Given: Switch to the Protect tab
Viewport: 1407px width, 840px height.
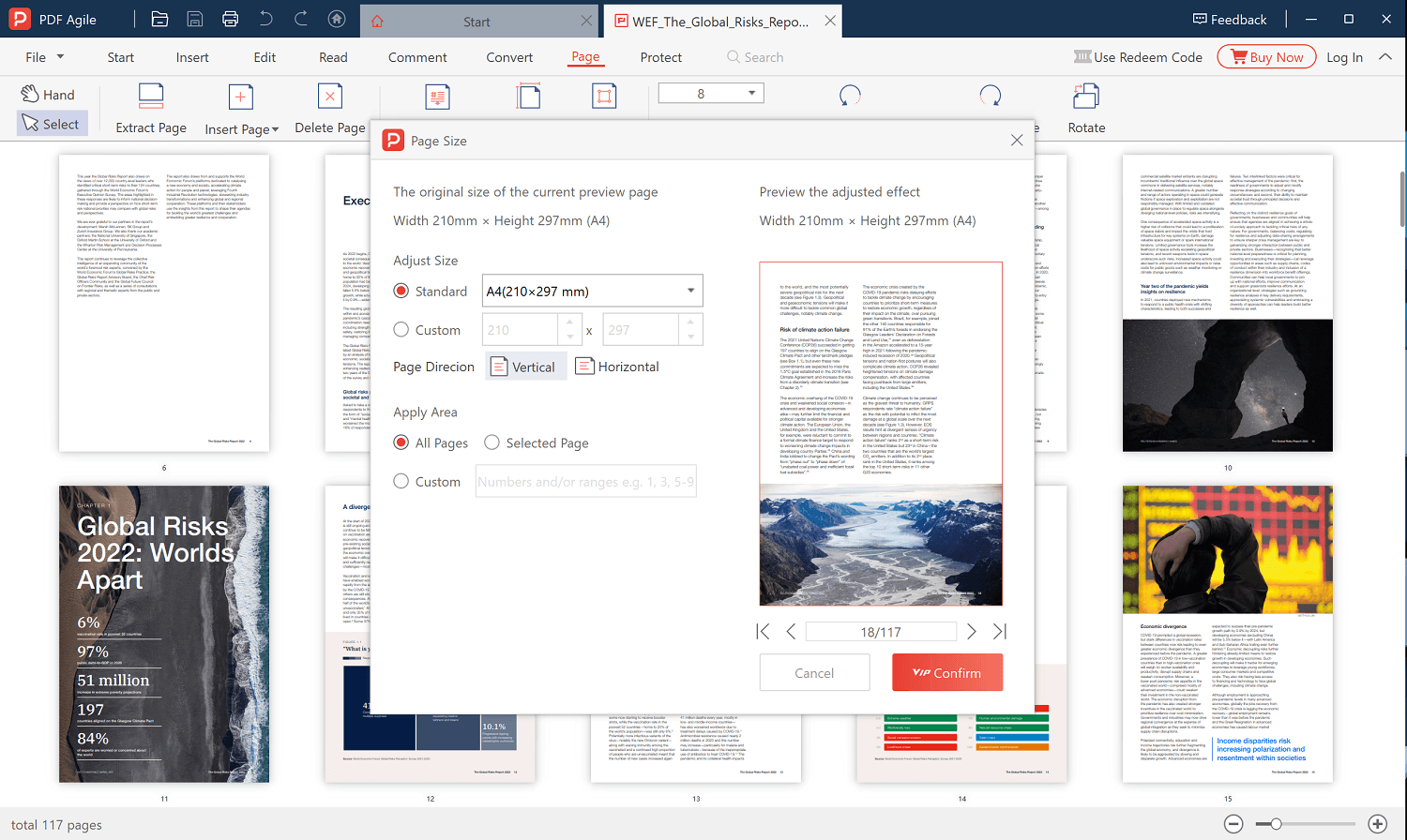Looking at the screenshot, I should [660, 57].
